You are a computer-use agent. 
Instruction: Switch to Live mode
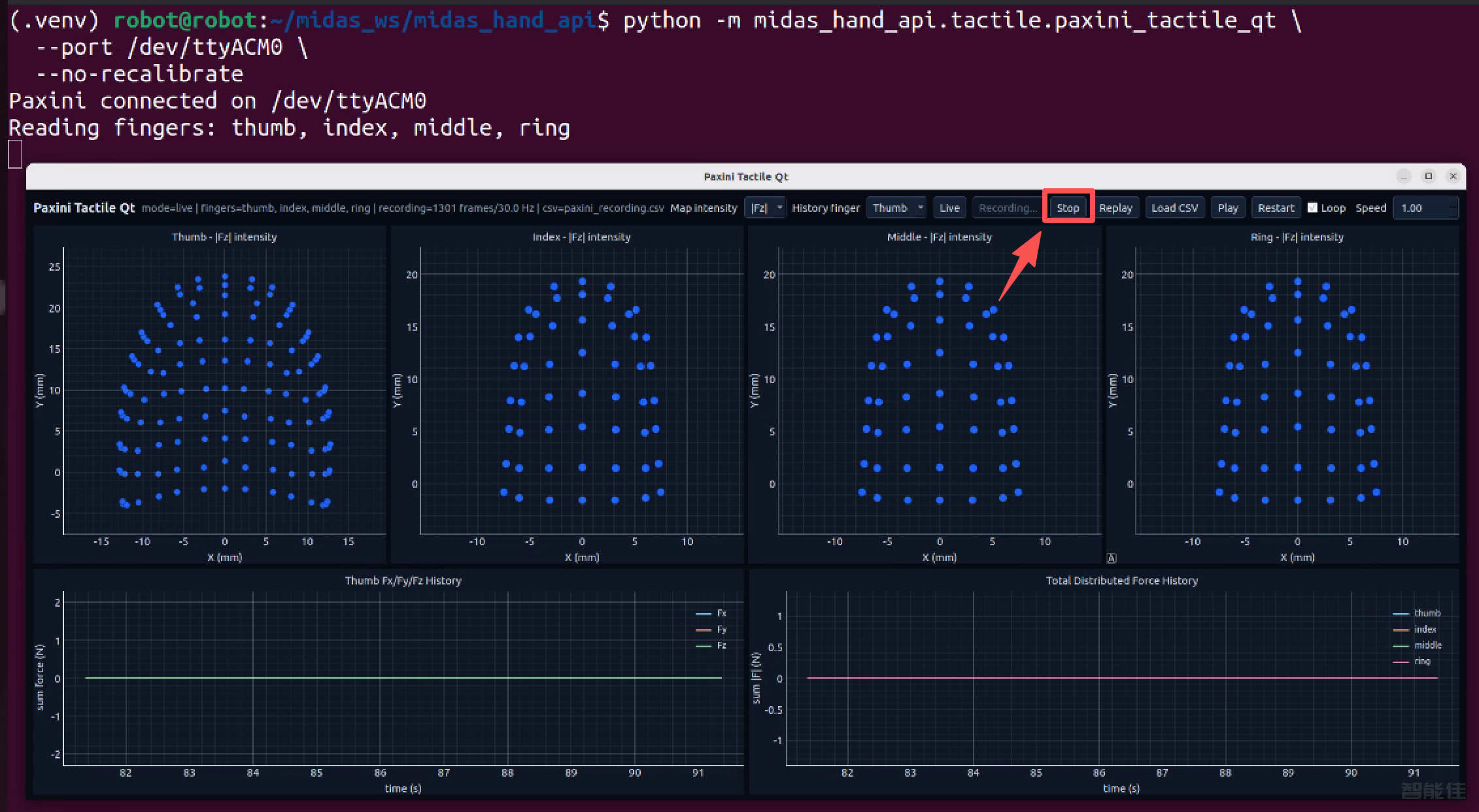(949, 208)
